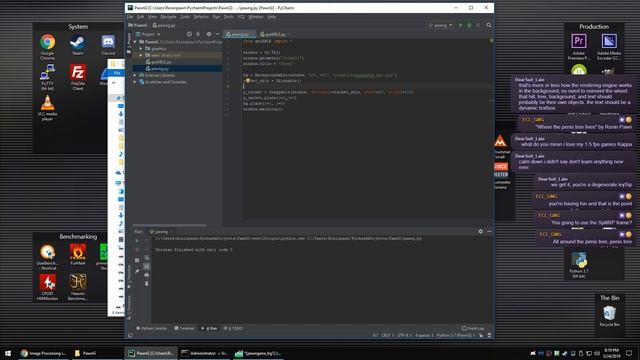
Task: Open PuTTY desktop shortcut
Action: pos(47,78)
